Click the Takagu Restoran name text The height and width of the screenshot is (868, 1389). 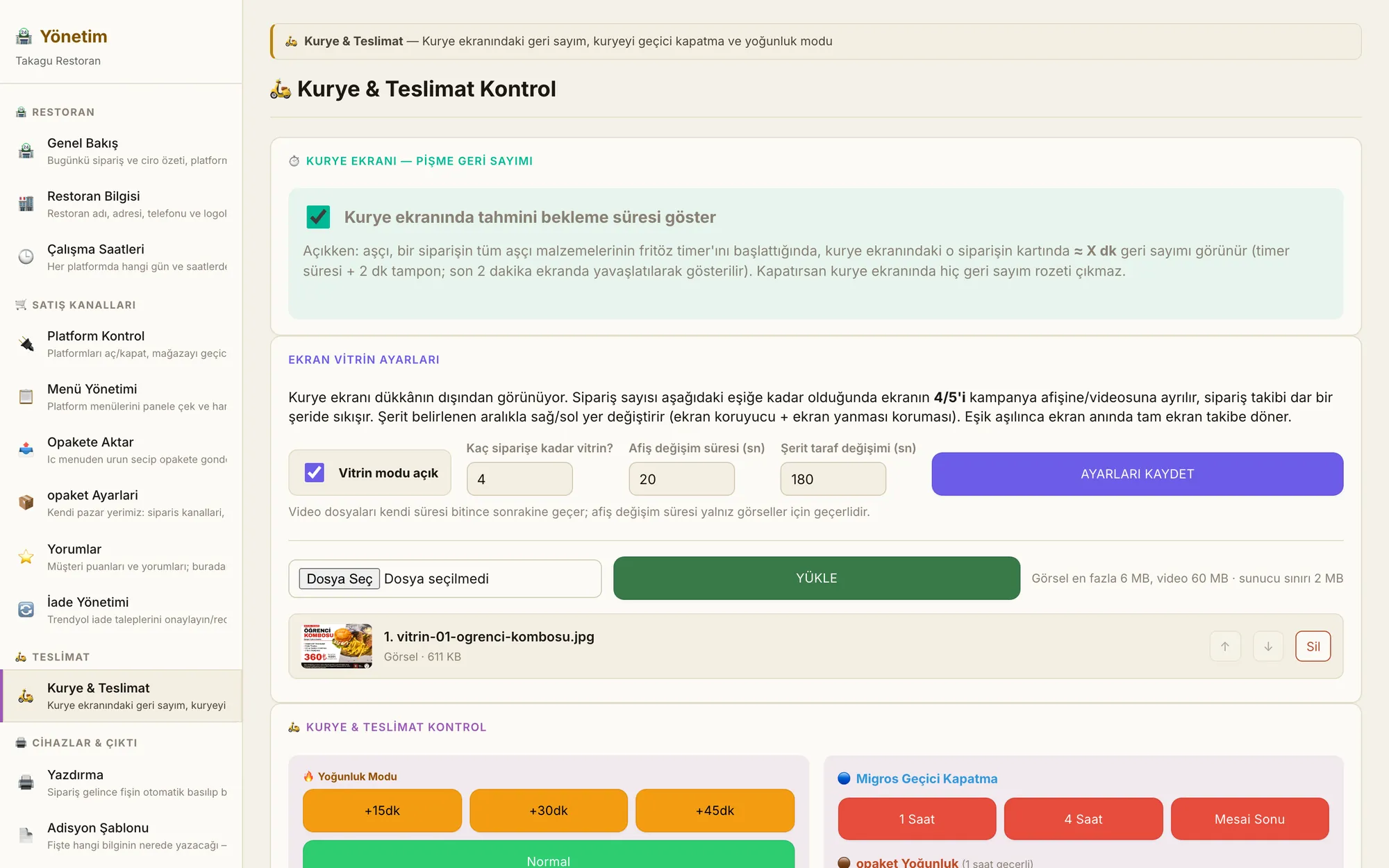click(x=58, y=61)
